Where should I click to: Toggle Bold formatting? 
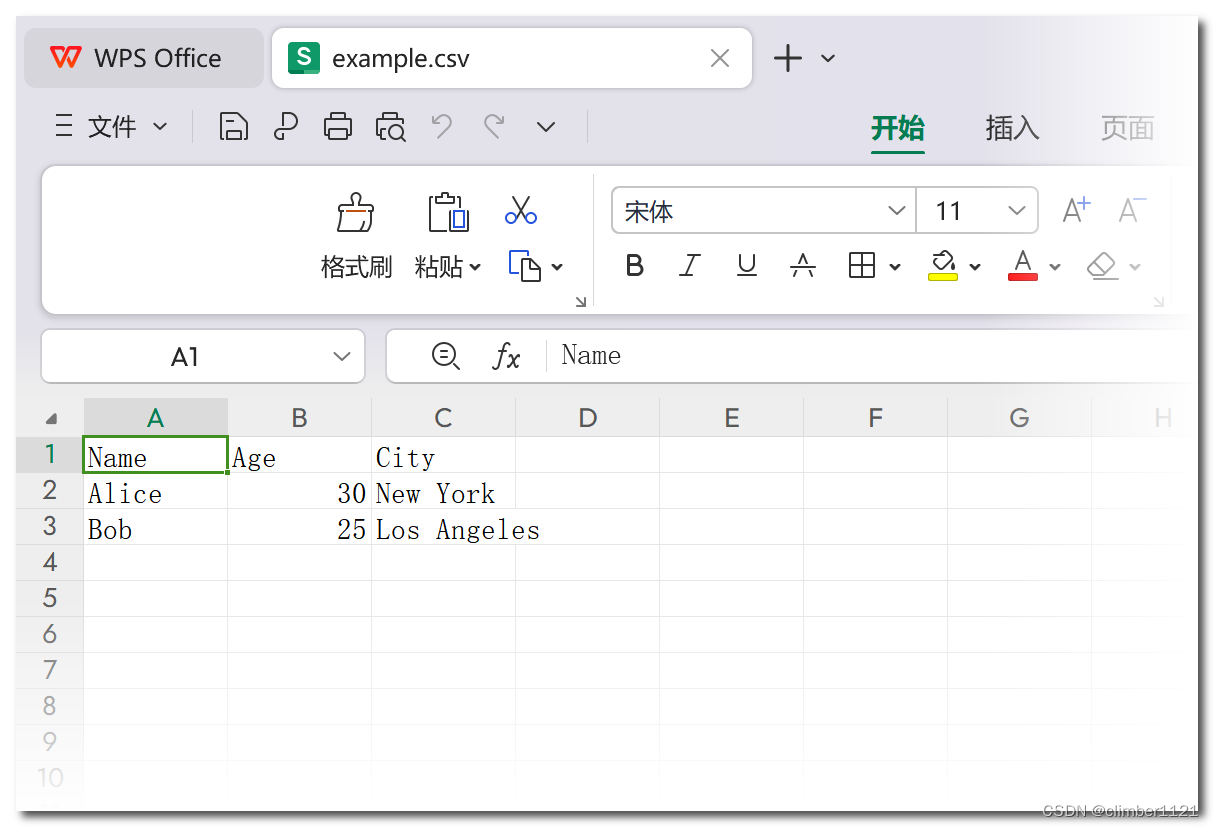click(x=634, y=265)
